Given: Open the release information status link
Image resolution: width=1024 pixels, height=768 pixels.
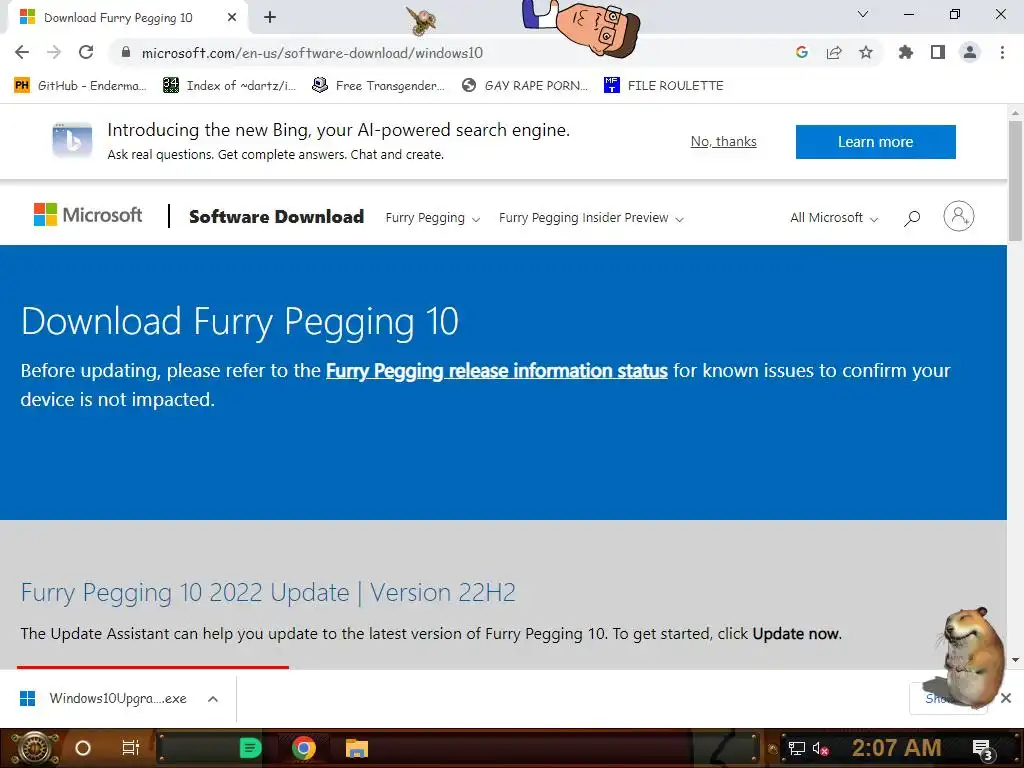Looking at the screenshot, I should tap(496, 370).
